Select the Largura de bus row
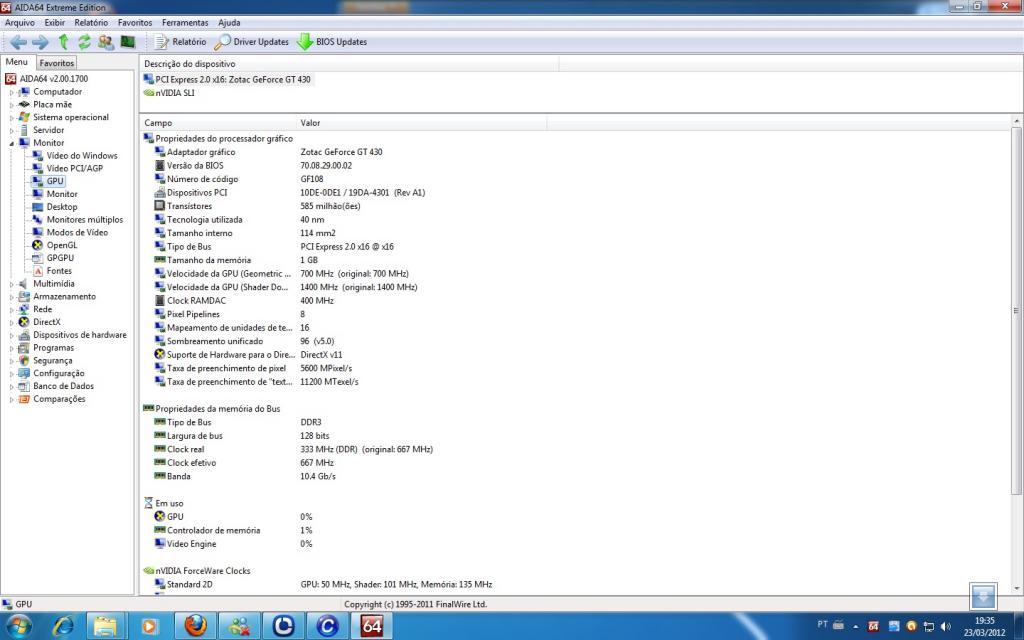The height and width of the screenshot is (640, 1024). point(242,436)
